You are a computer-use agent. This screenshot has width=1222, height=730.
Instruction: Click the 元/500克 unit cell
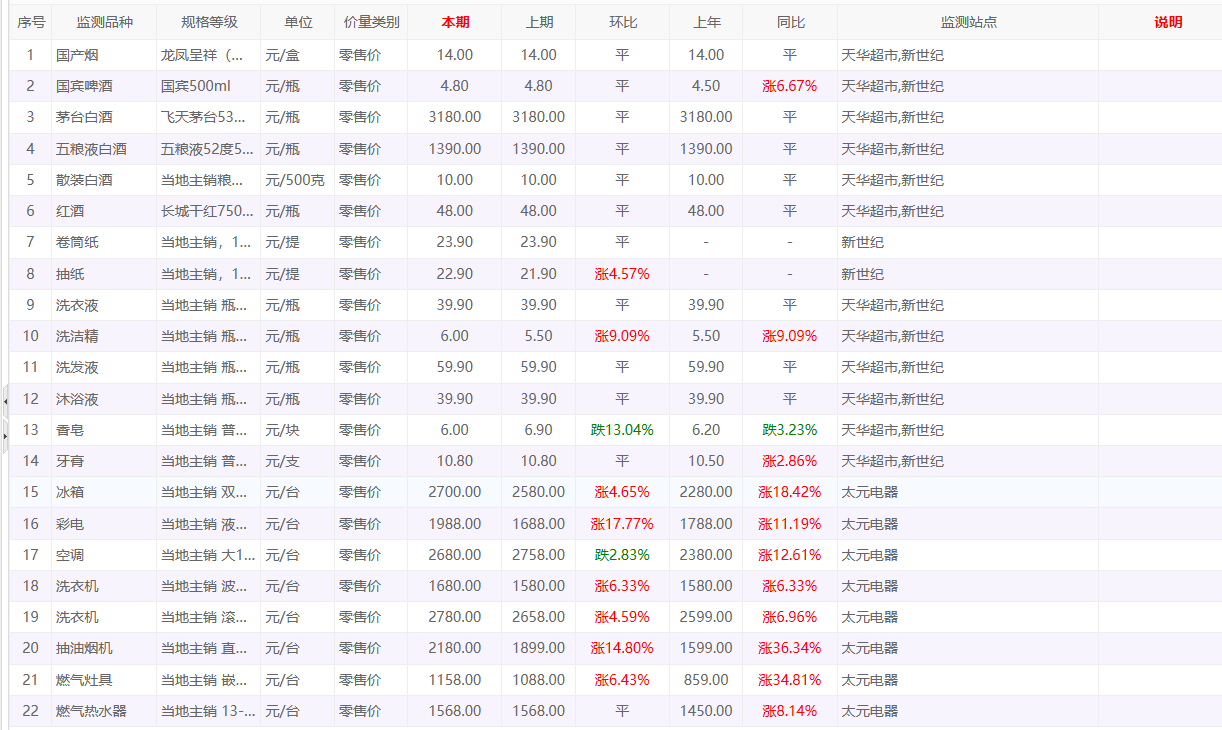pyautogui.click(x=298, y=180)
